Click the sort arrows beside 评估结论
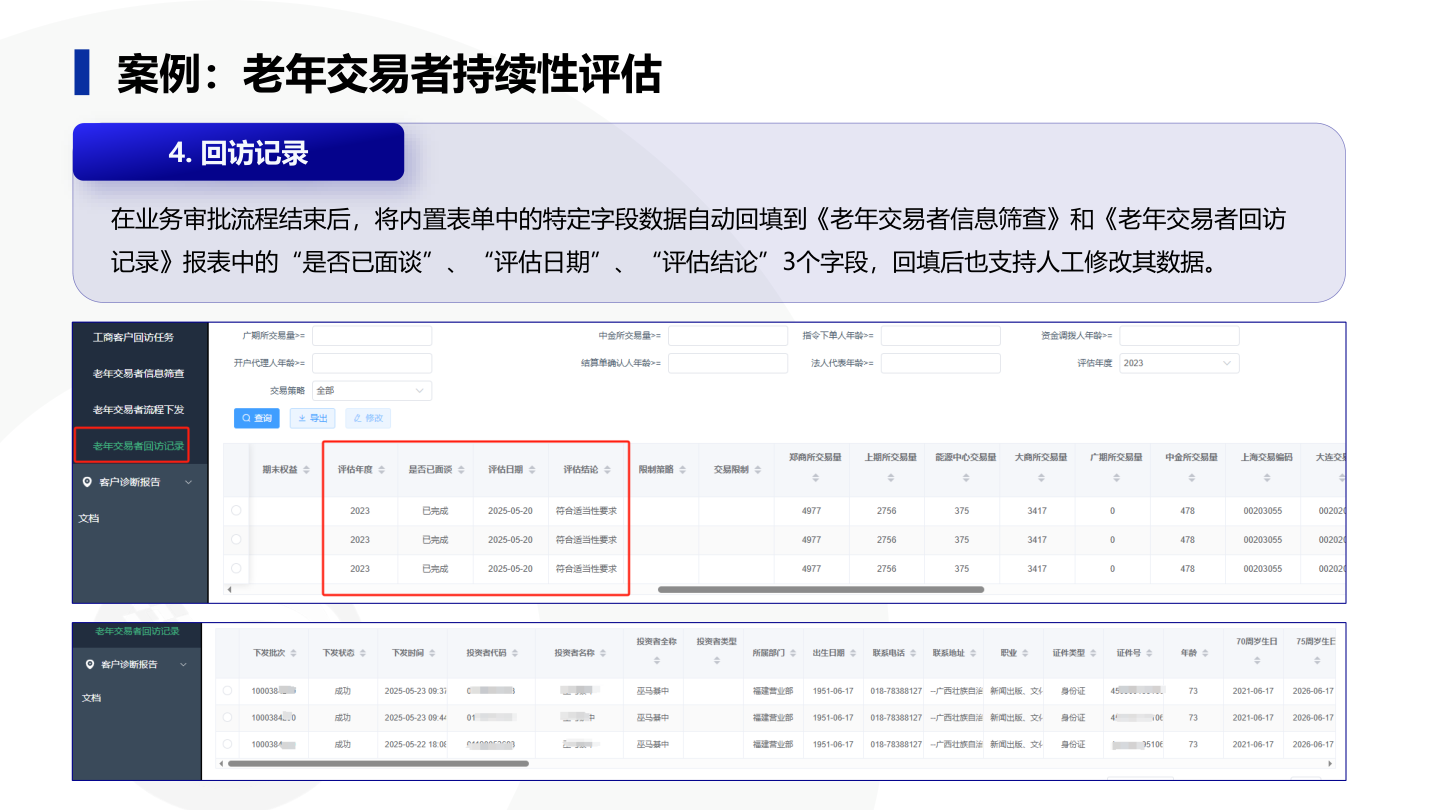Screen dimensions: 1440x810 coord(607,470)
